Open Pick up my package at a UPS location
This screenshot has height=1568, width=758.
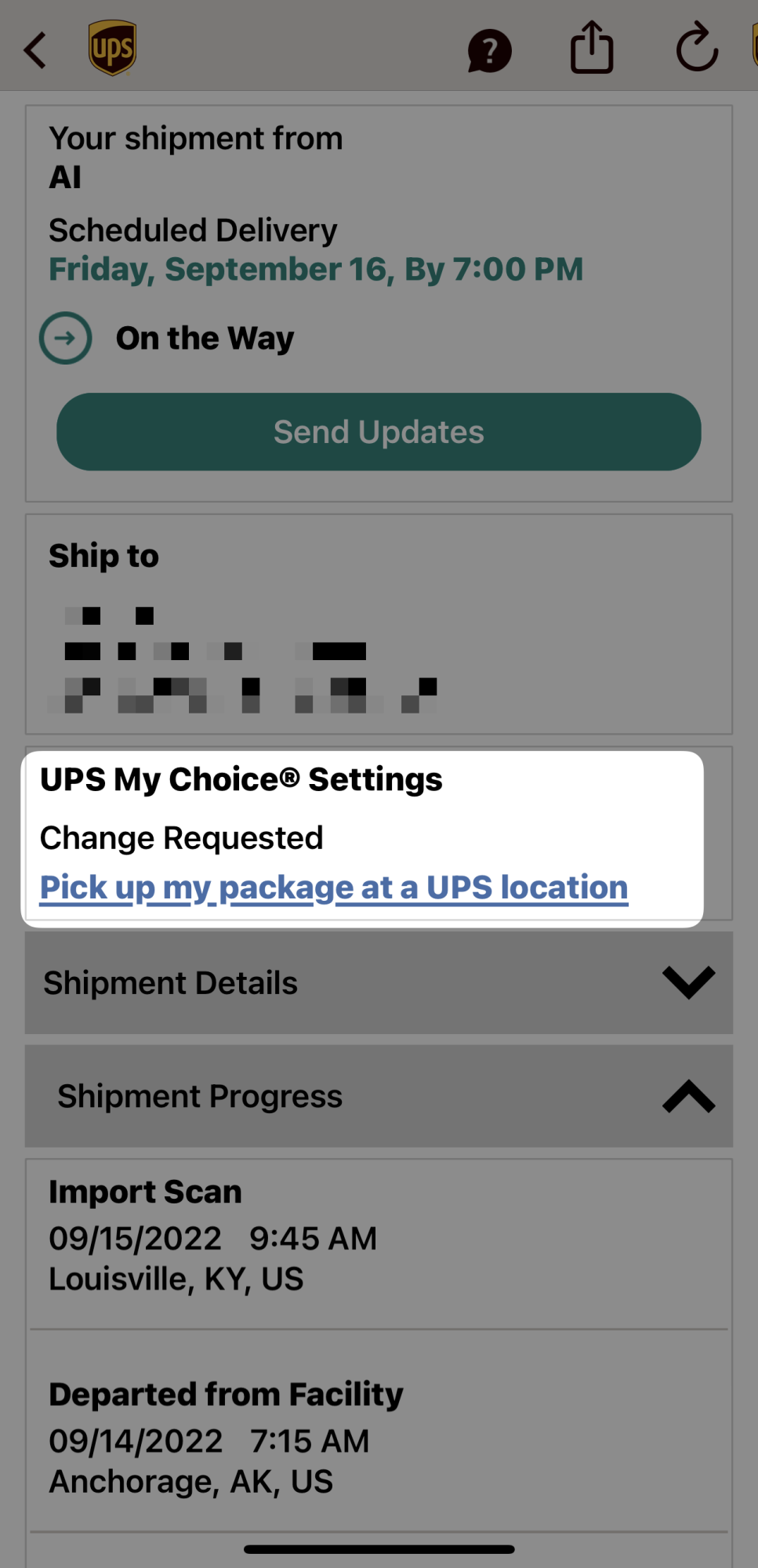click(334, 887)
